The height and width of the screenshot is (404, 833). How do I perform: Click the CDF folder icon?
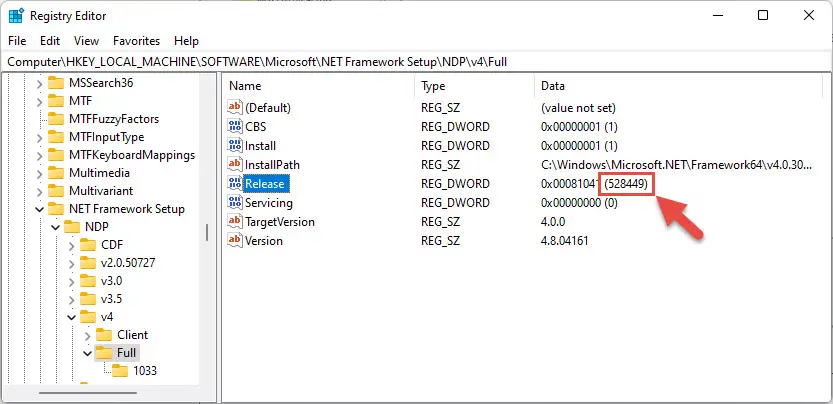[x=88, y=245]
